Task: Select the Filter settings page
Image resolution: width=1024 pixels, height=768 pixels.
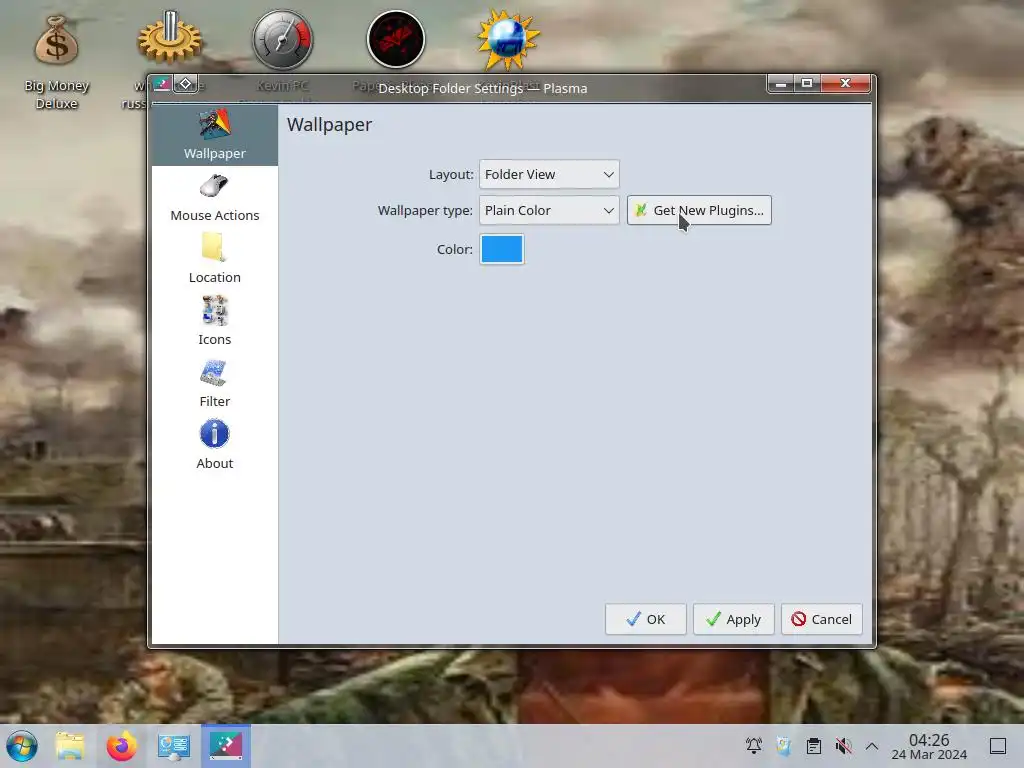Action: [214, 384]
